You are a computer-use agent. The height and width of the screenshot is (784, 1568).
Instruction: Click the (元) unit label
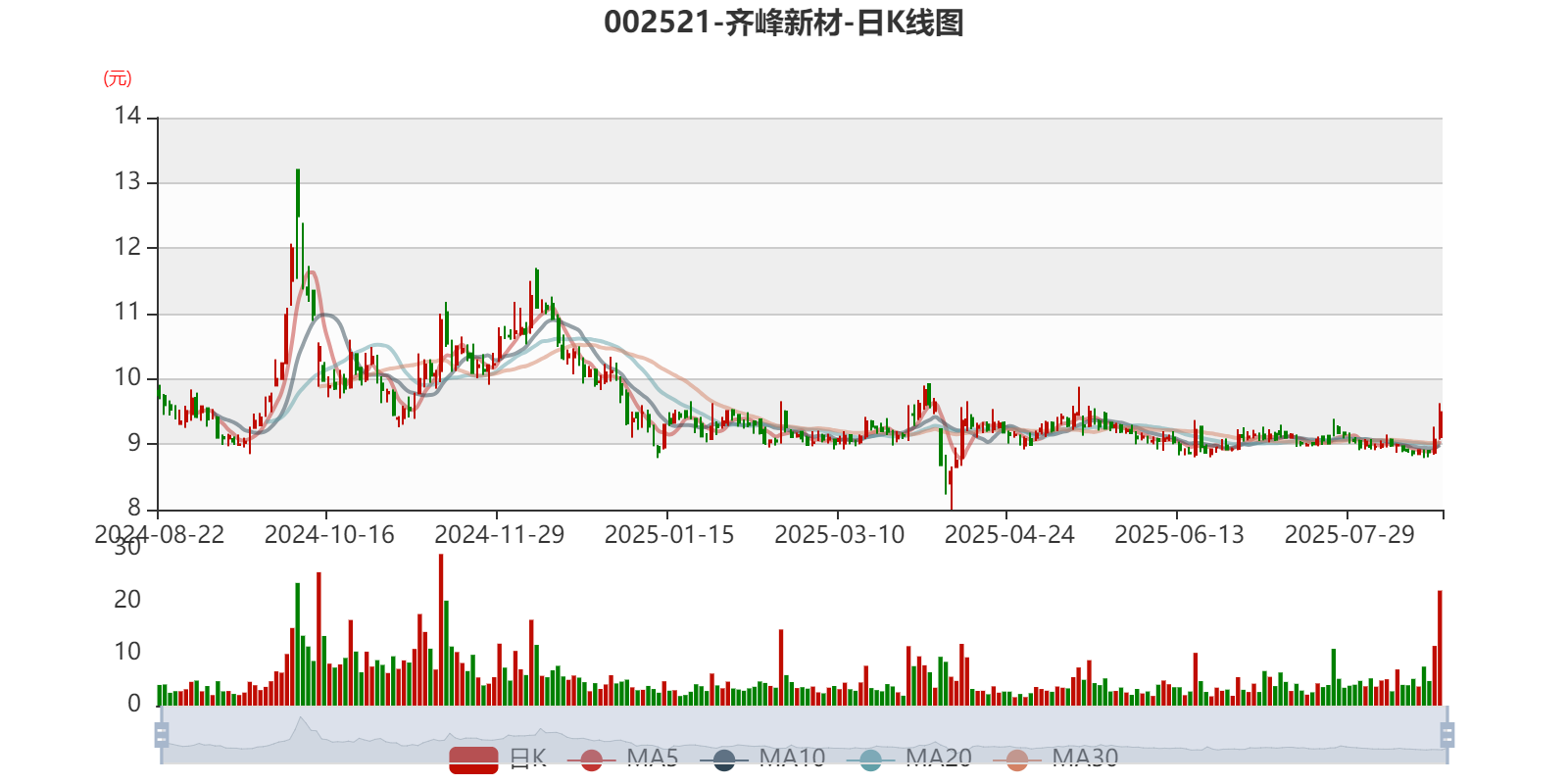tap(118, 78)
